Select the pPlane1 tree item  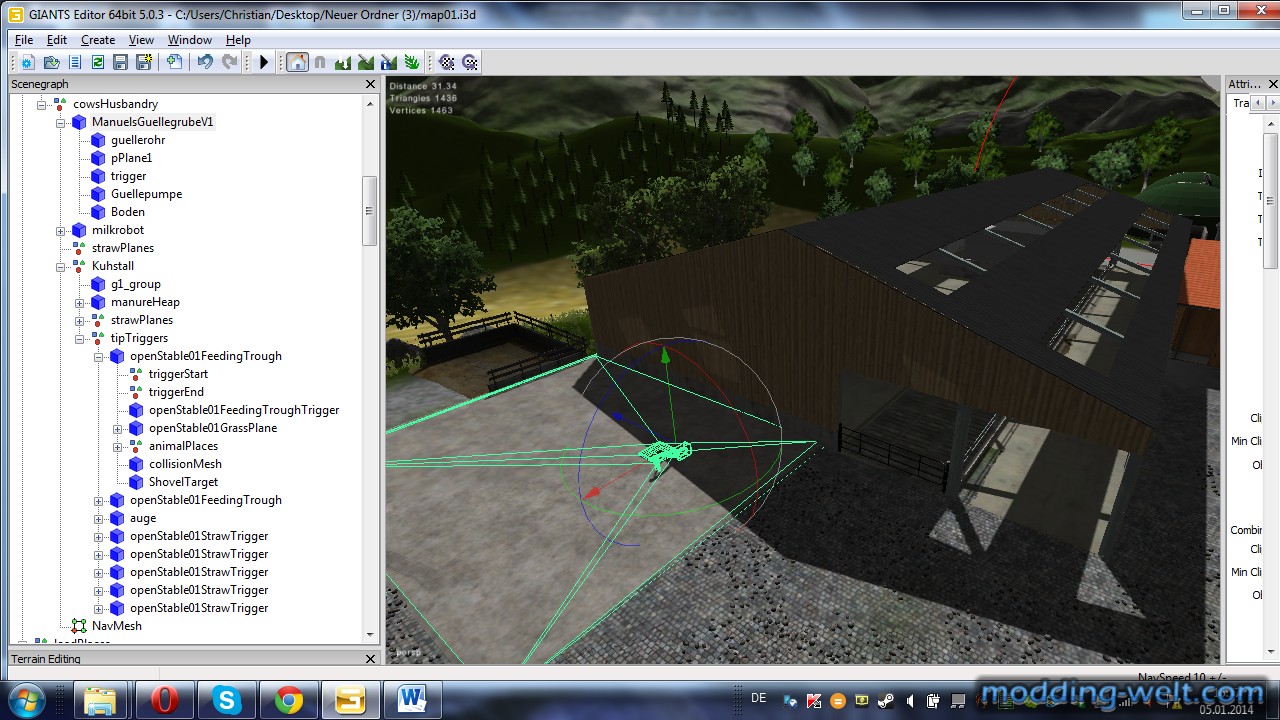(131, 158)
